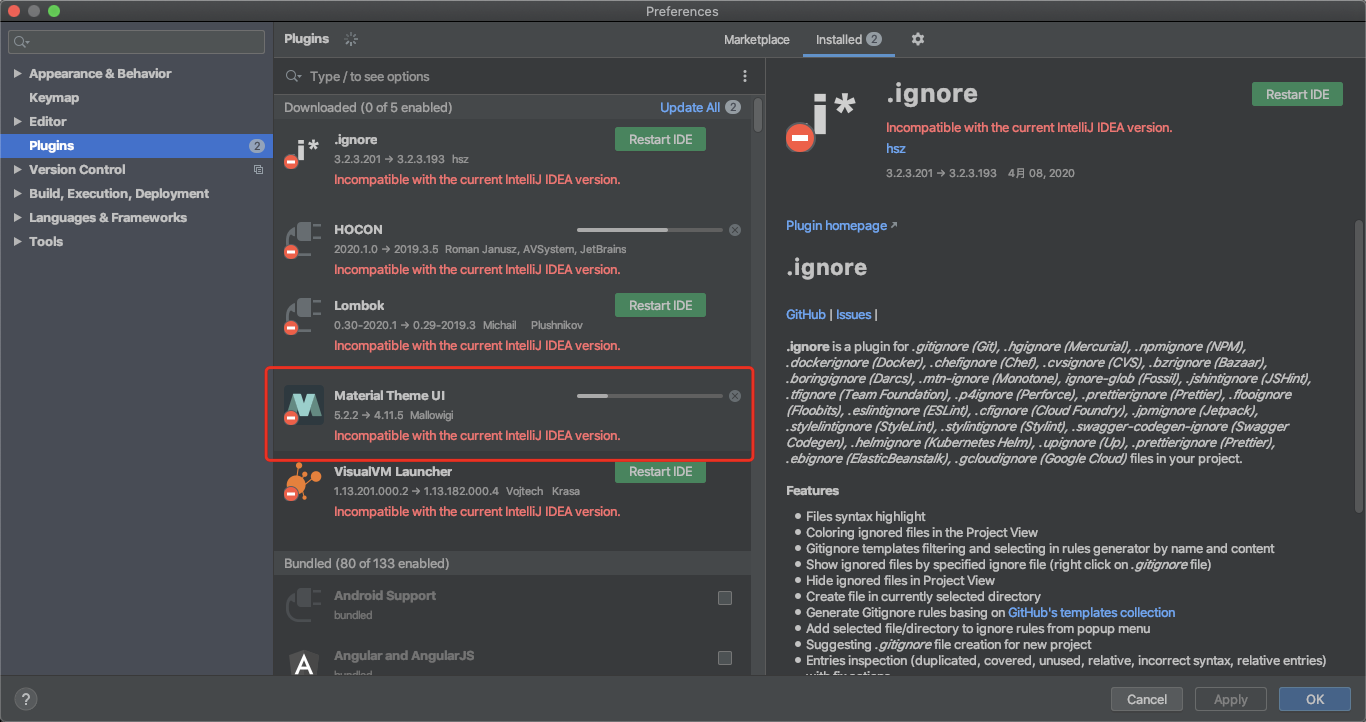Click Update All link
The image size is (1366, 722).
(690, 107)
